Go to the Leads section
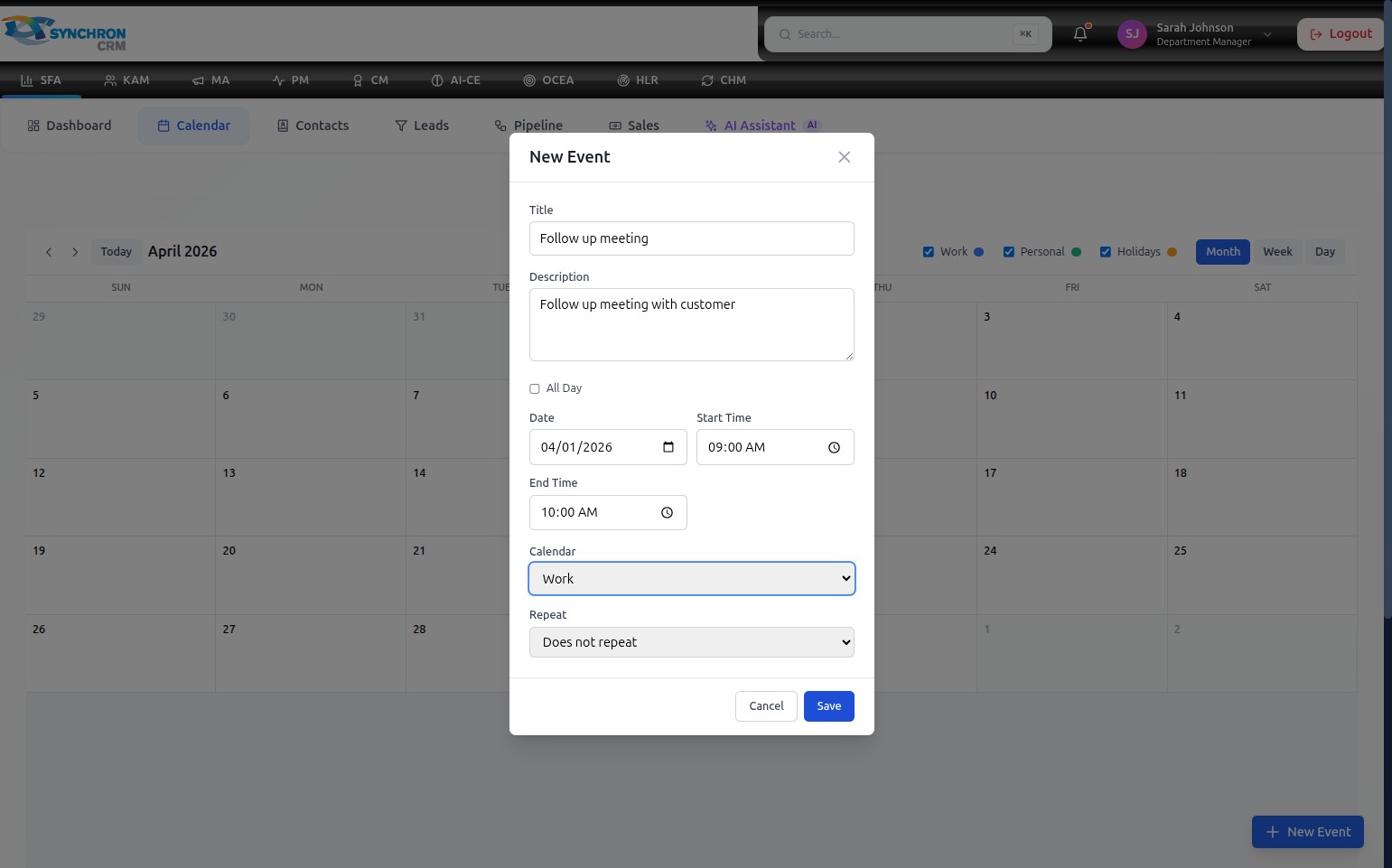The height and width of the screenshot is (868, 1392). pos(422,126)
